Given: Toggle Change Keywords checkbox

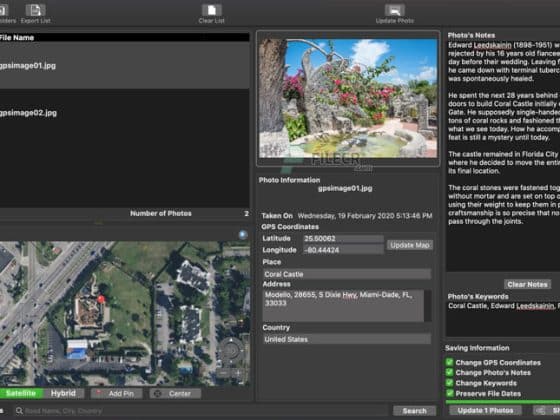Looking at the screenshot, I should (450, 383).
